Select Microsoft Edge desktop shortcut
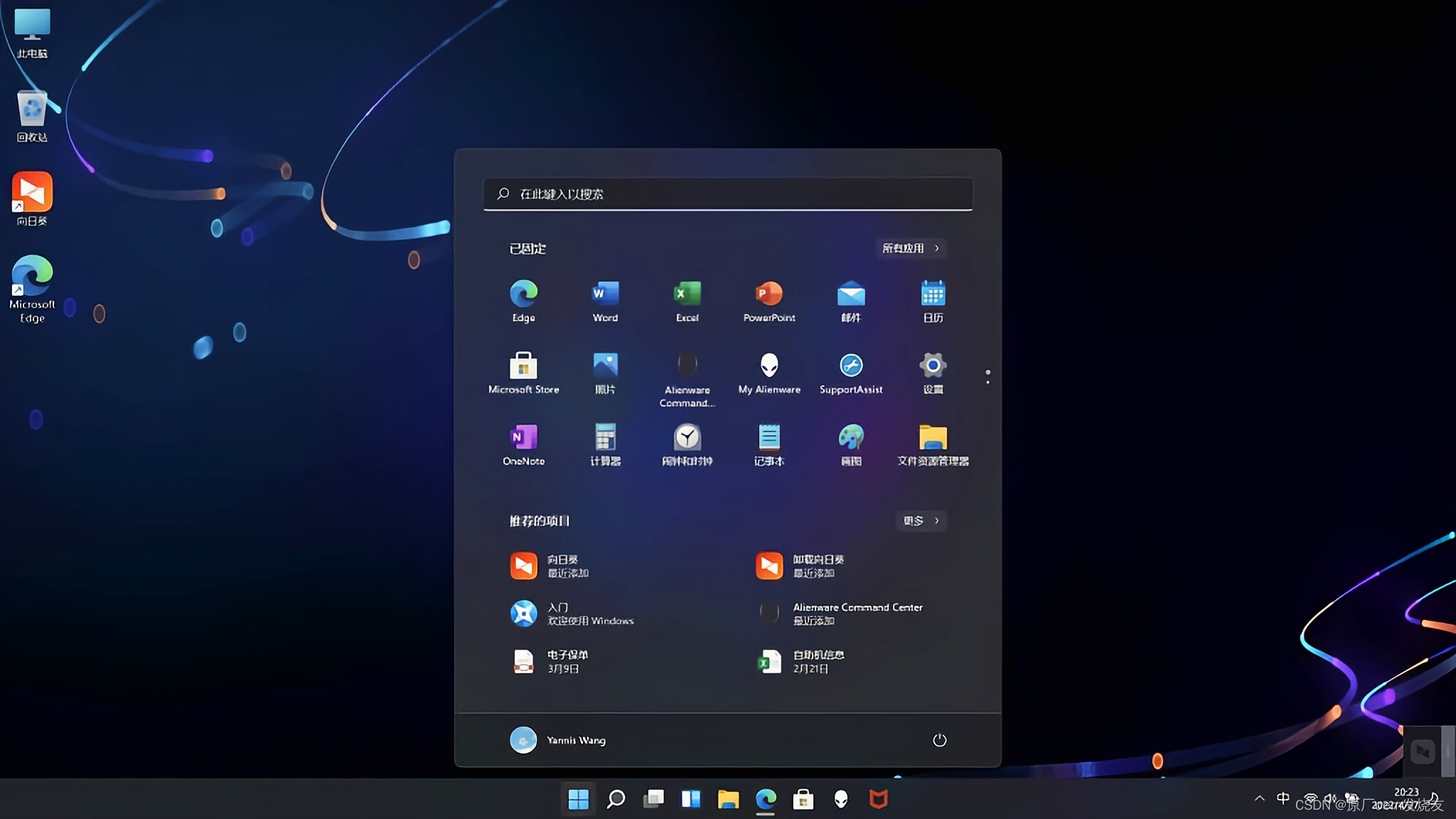 tap(32, 289)
